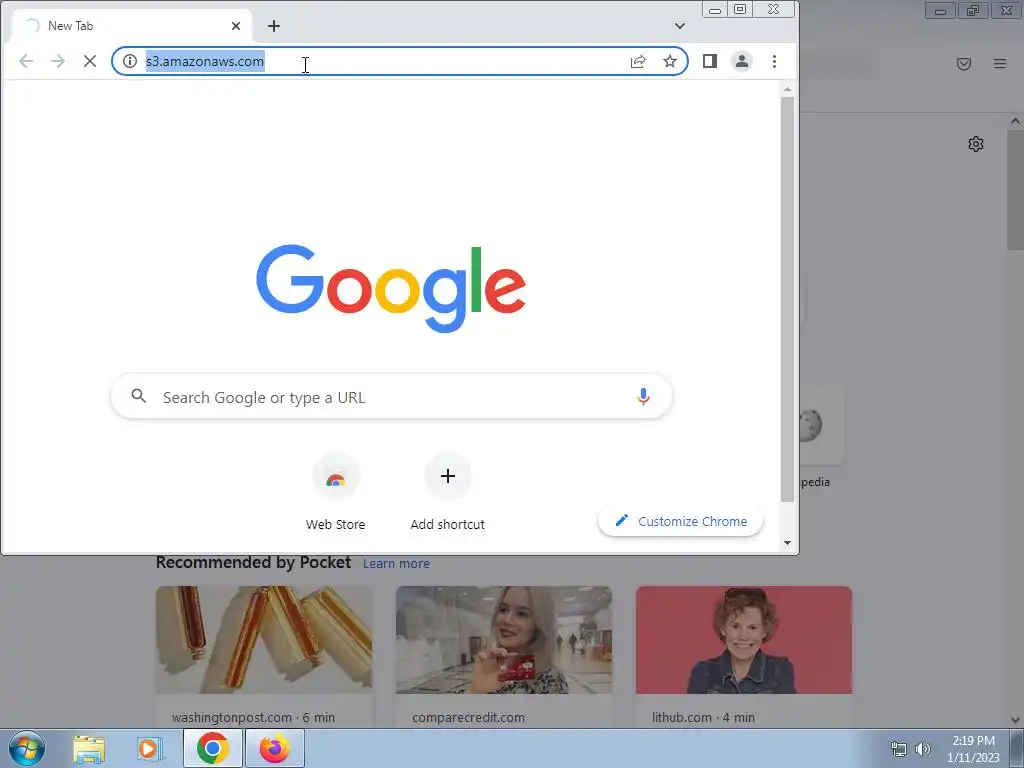
Task: Click Chrome page scroll up arrow
Action: (787, 89)
